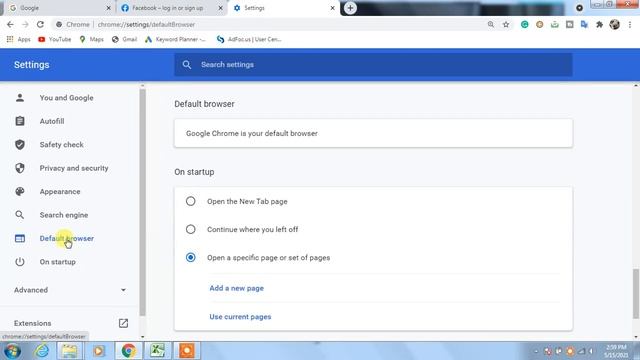Viewport: 640px width, 360px height.
Task: Open the orange recorder app in taskbar
Action: (x=187, y=351)
